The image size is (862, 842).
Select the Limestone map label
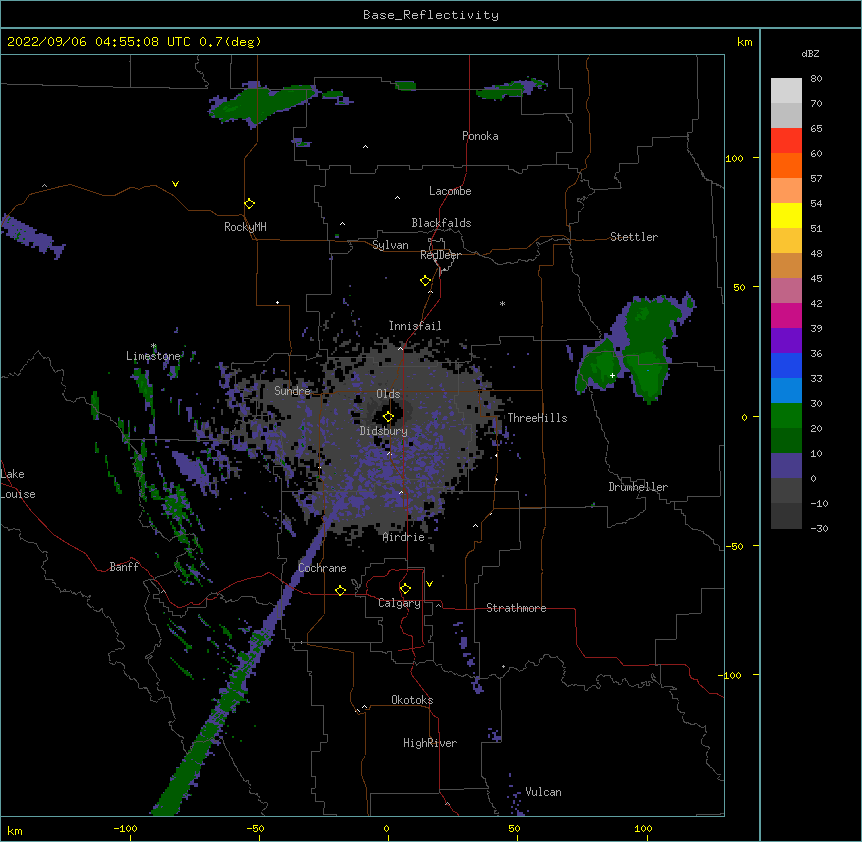point(153,356)
